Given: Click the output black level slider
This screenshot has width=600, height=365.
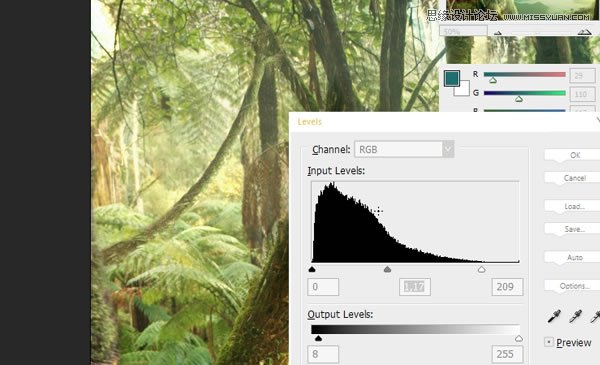Looking at the screenshot, I should 318,338.
